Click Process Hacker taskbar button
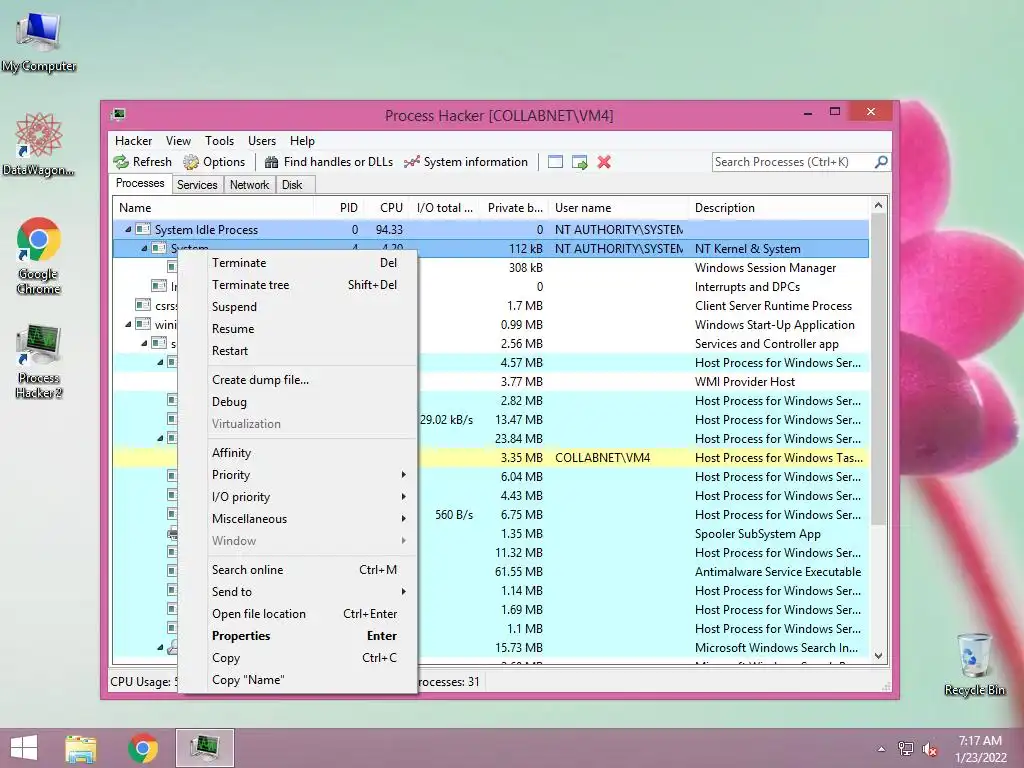The image size is (1024, 768). pyautogui.click(x=204, y=748)
